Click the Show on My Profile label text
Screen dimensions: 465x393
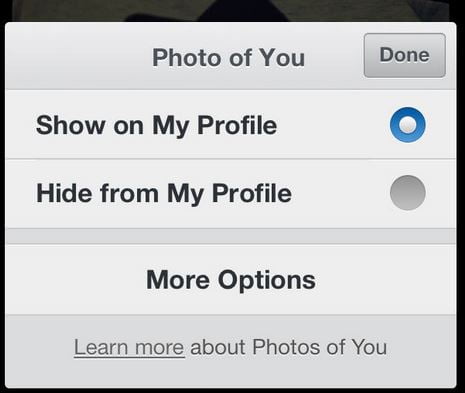coord(156,126)
